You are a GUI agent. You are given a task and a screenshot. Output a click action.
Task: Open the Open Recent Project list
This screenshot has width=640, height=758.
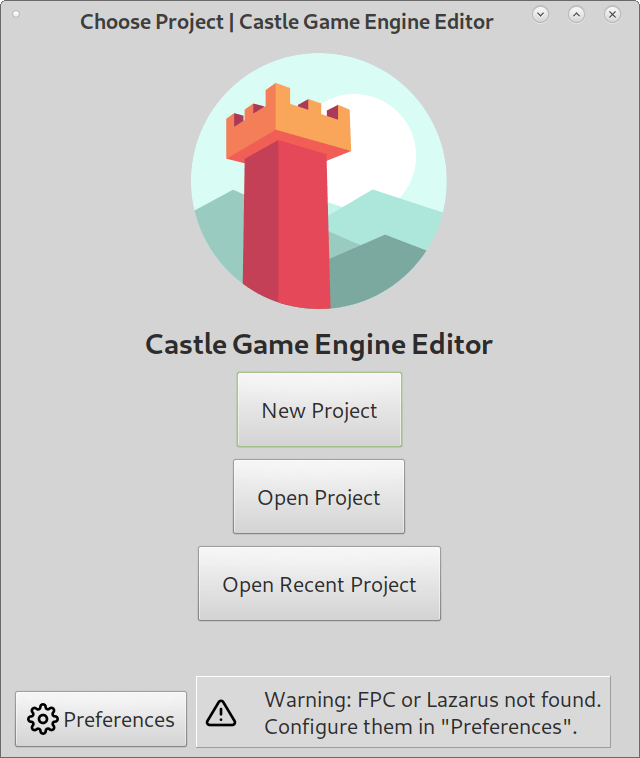point(319,583)
